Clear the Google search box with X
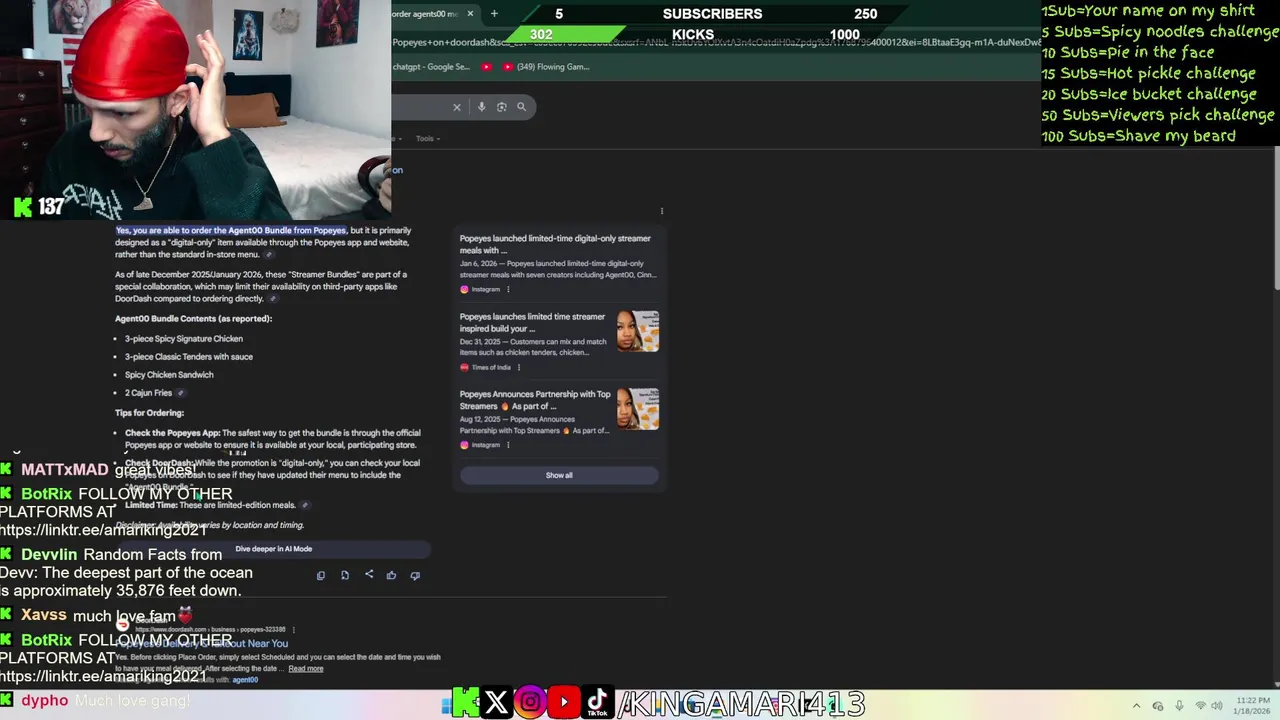This screenshot has width=1280, height=720. click(457, 107)
